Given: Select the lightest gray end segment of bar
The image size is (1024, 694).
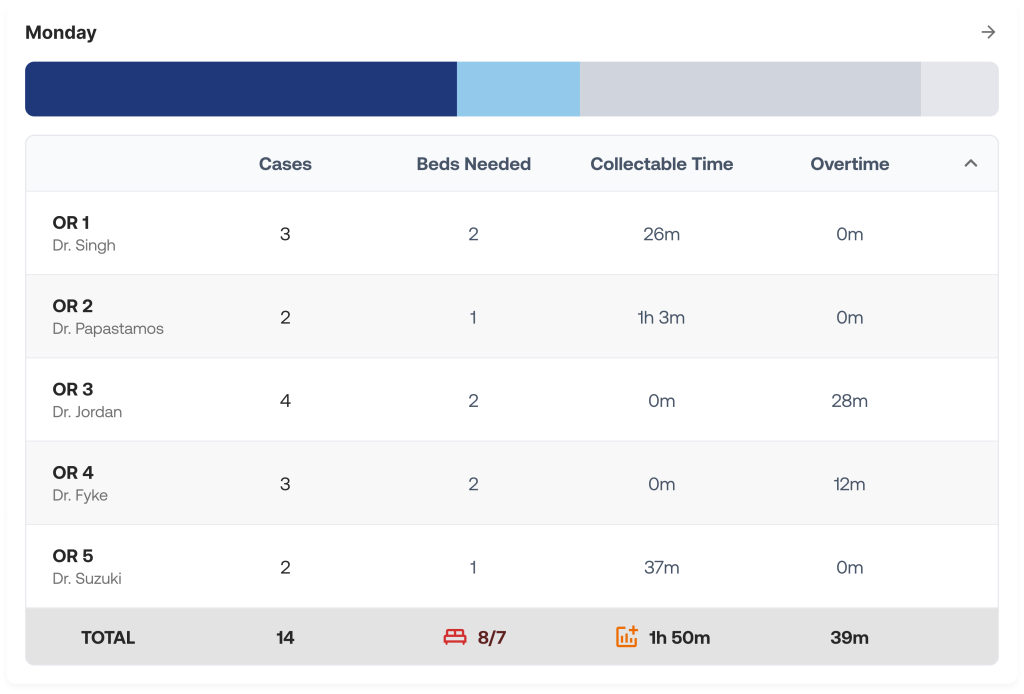Looking at the screenshot, I should pyautogui.click(x=960, y=89).
